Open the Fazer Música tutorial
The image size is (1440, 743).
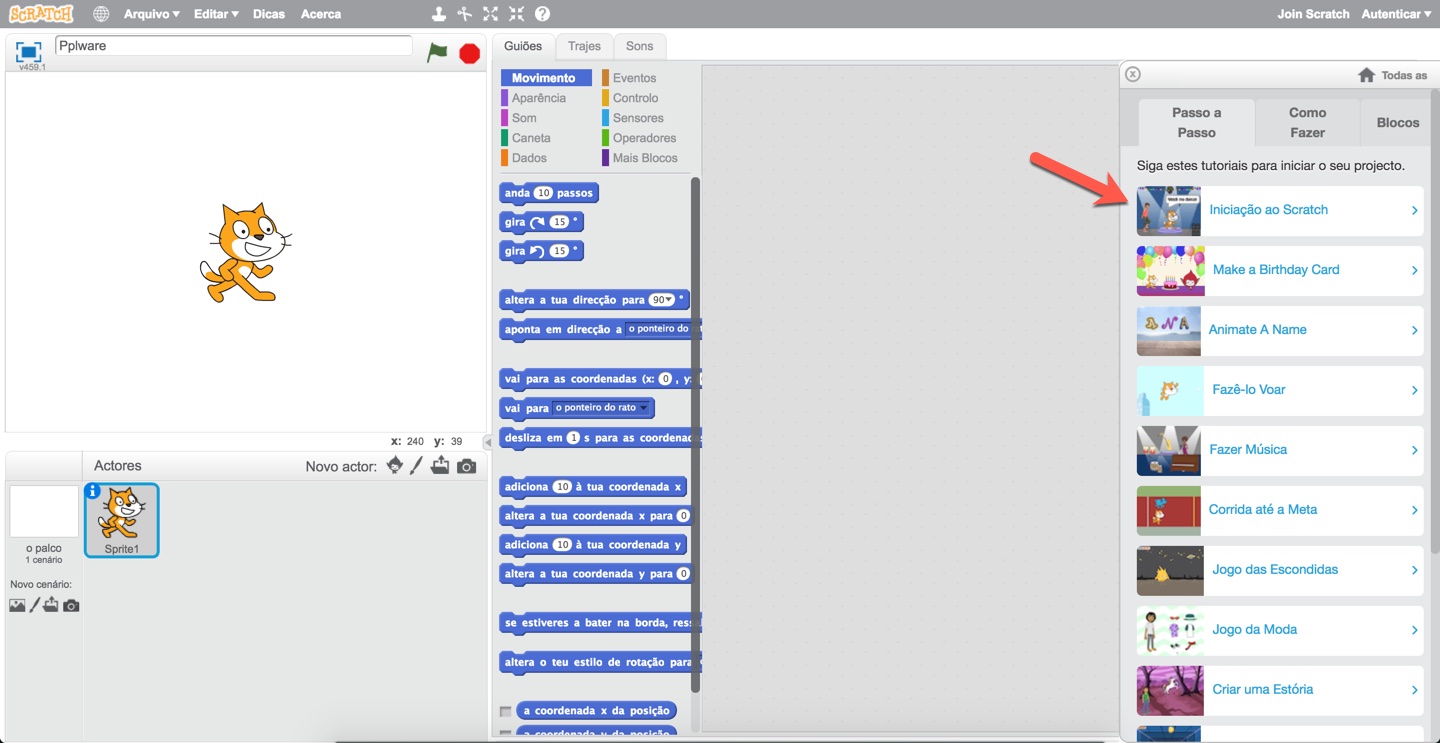tap(1280, 450)
